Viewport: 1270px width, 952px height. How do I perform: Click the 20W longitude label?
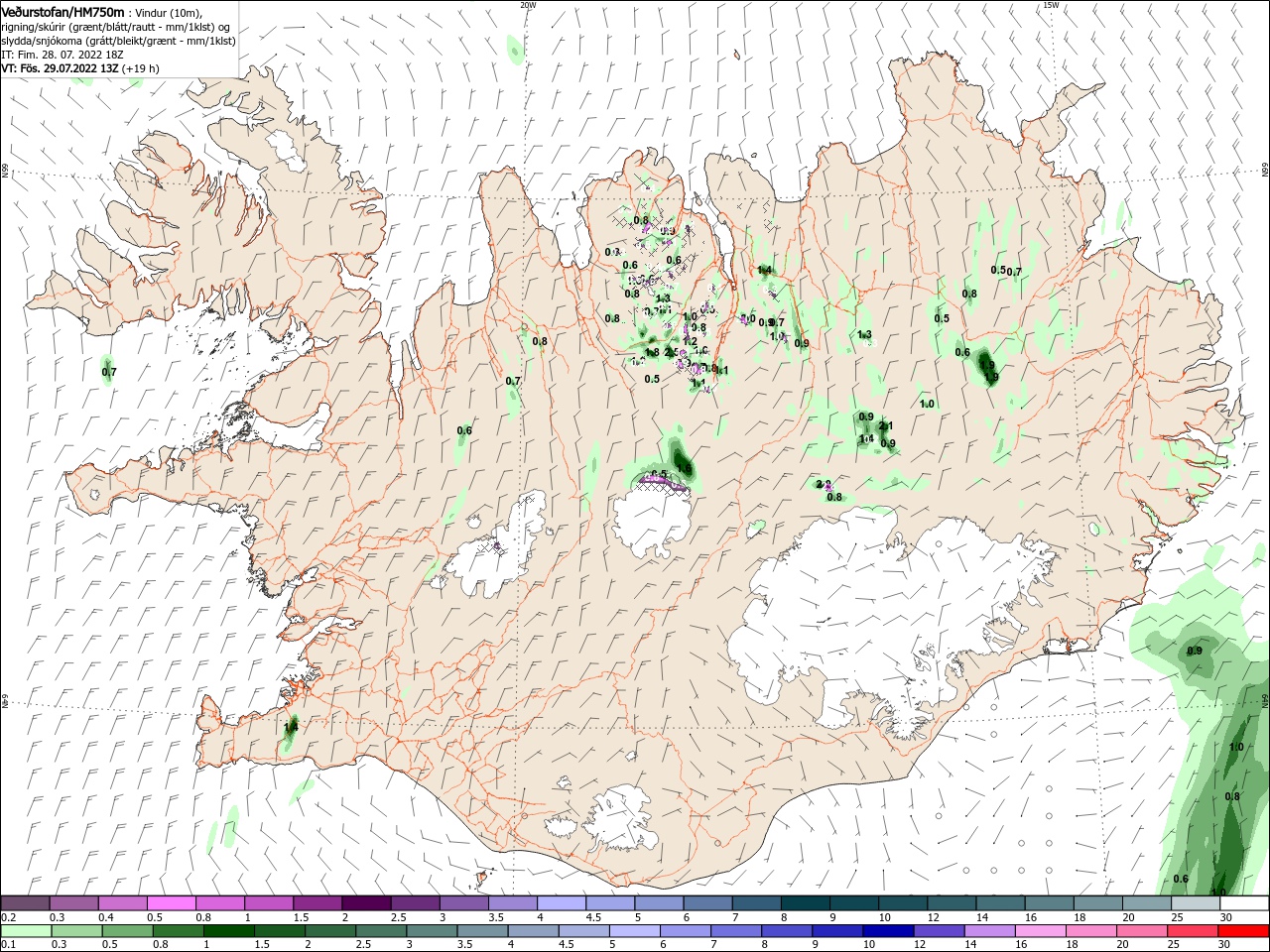[528, 5]
